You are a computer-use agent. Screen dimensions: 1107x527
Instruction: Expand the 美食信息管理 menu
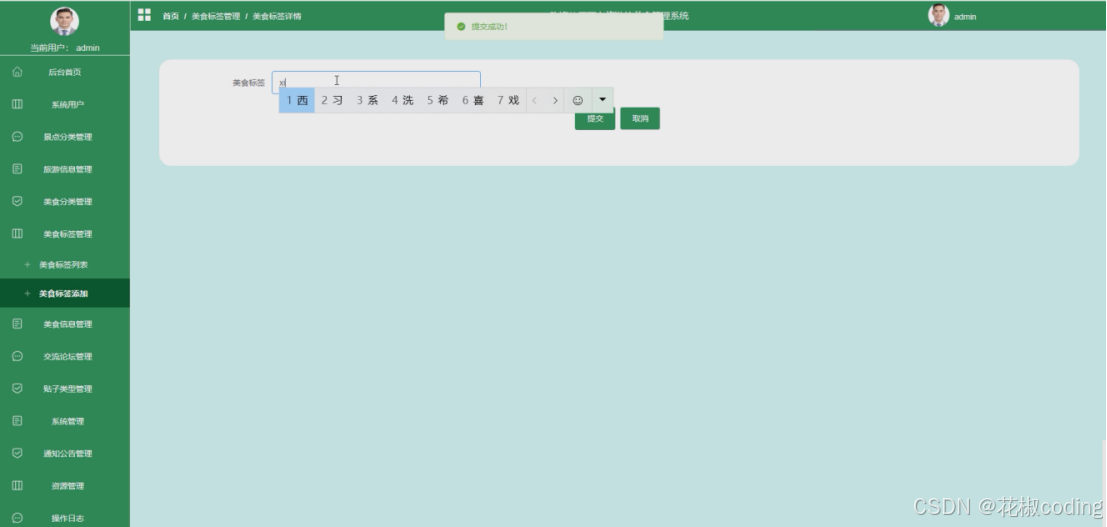(65, 324)
